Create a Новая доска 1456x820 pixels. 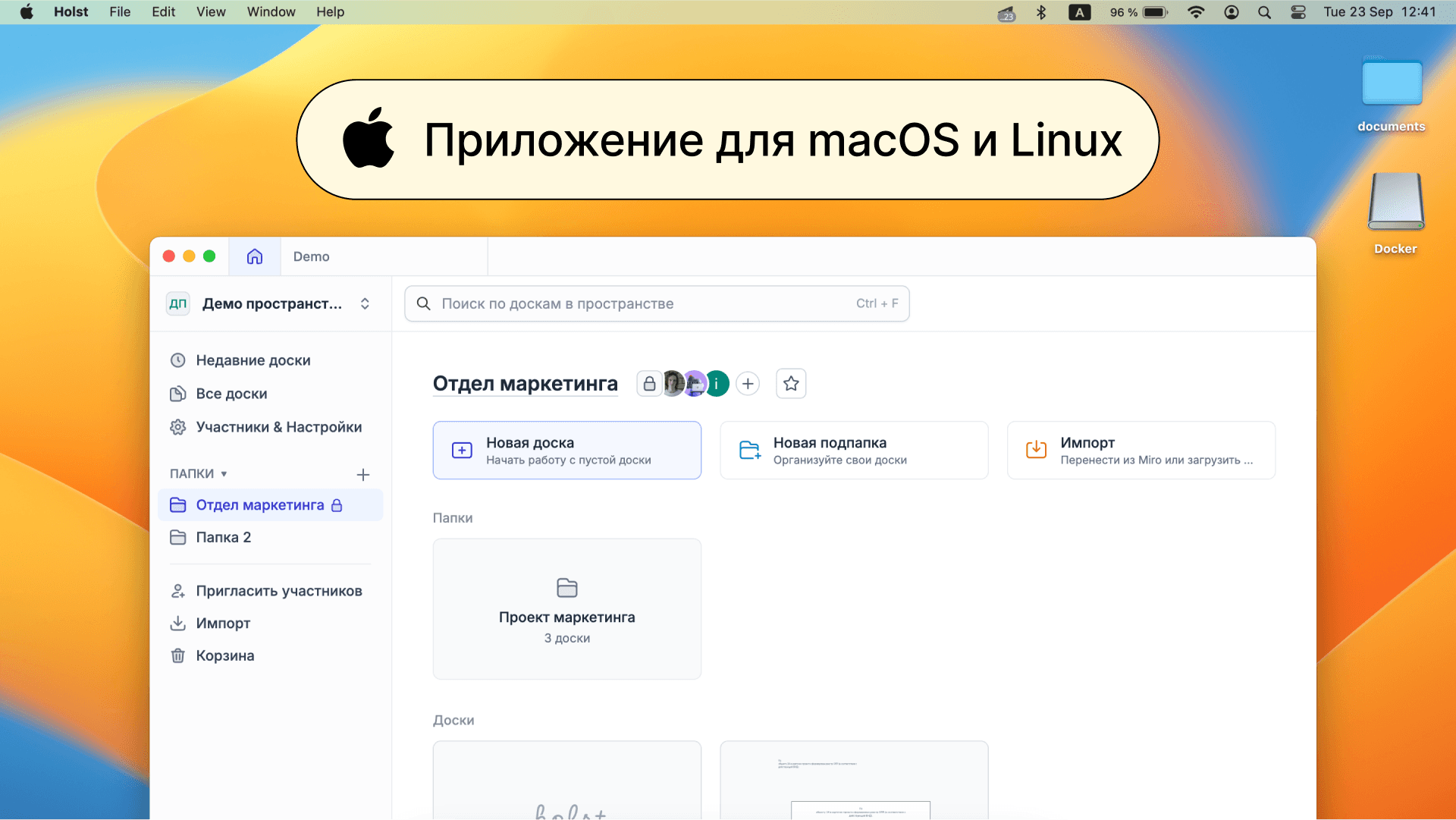[x=567, y=451]
